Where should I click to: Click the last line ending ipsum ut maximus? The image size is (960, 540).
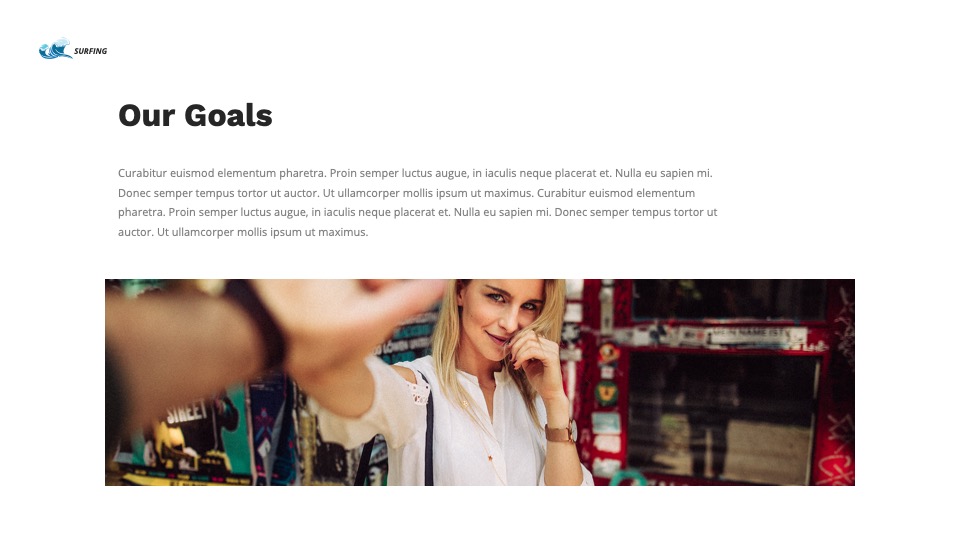click(243, 232)
